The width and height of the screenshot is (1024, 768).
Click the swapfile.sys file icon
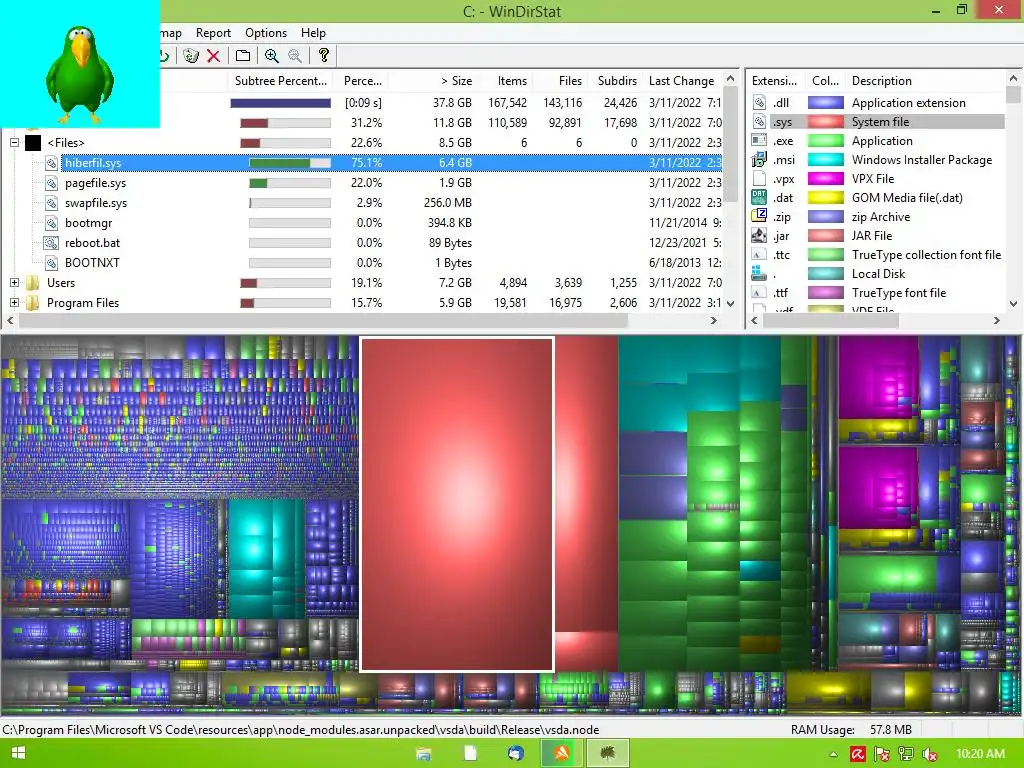[x=52, y=203]
